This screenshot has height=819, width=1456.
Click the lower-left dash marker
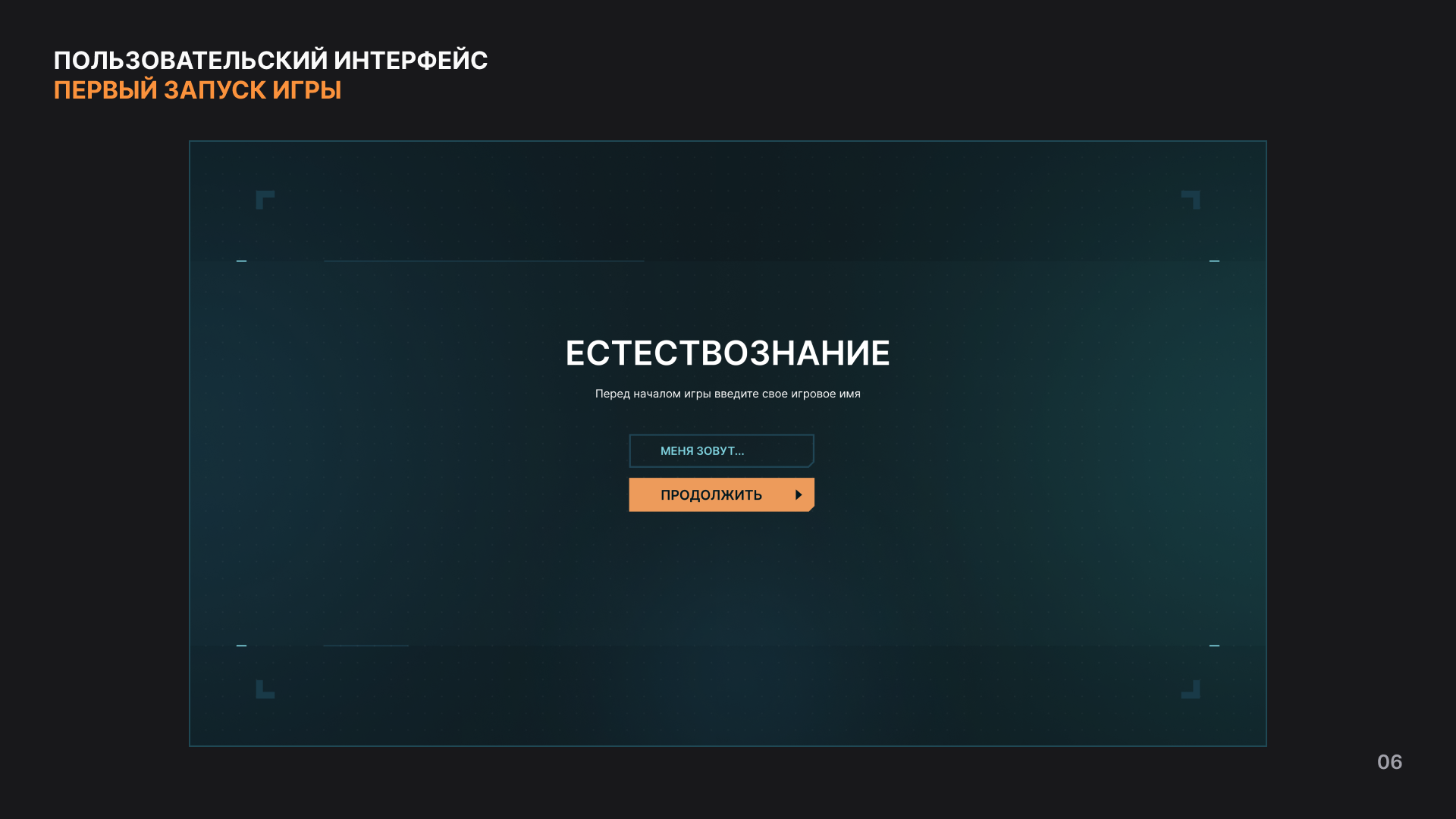(x=241, y=645)
